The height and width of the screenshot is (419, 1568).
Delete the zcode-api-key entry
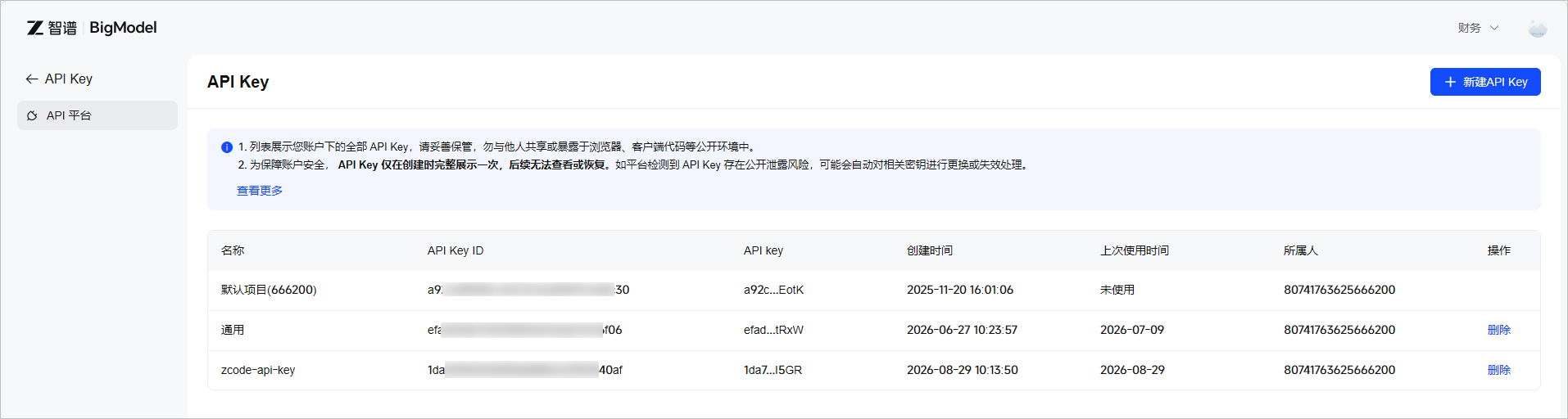point(1499,370)
